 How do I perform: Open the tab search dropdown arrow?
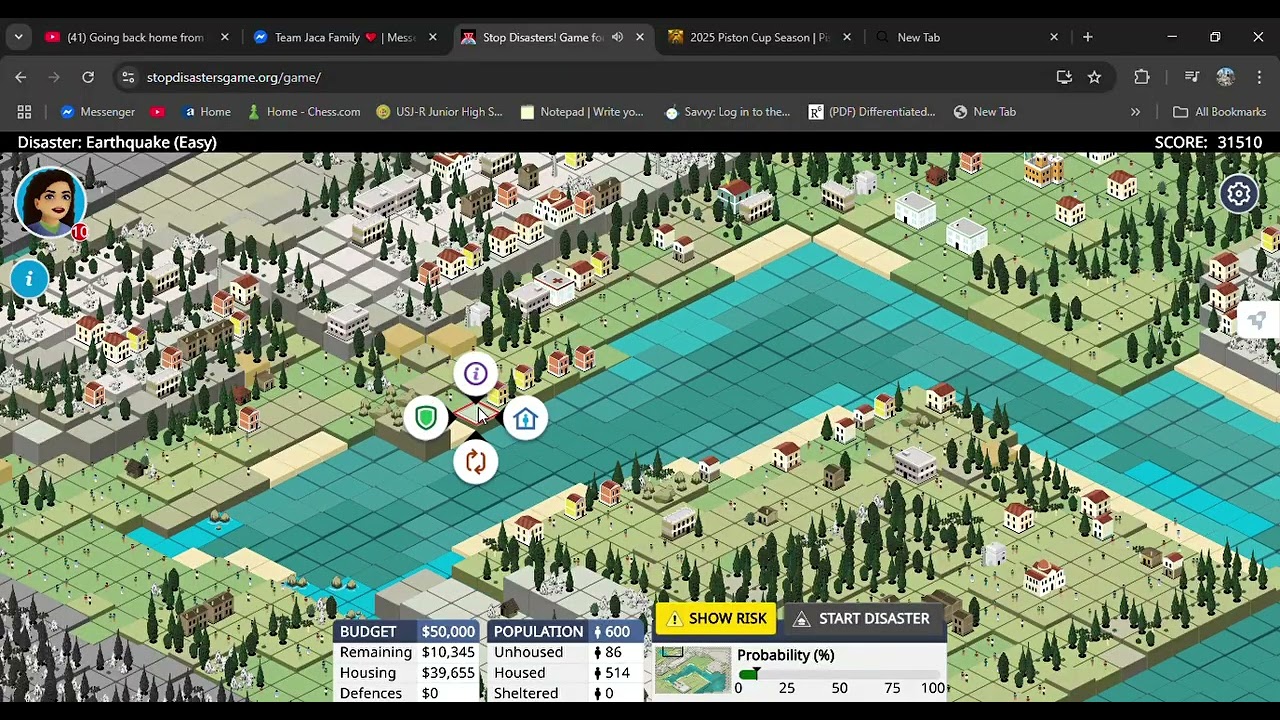[x=19, y=37]
